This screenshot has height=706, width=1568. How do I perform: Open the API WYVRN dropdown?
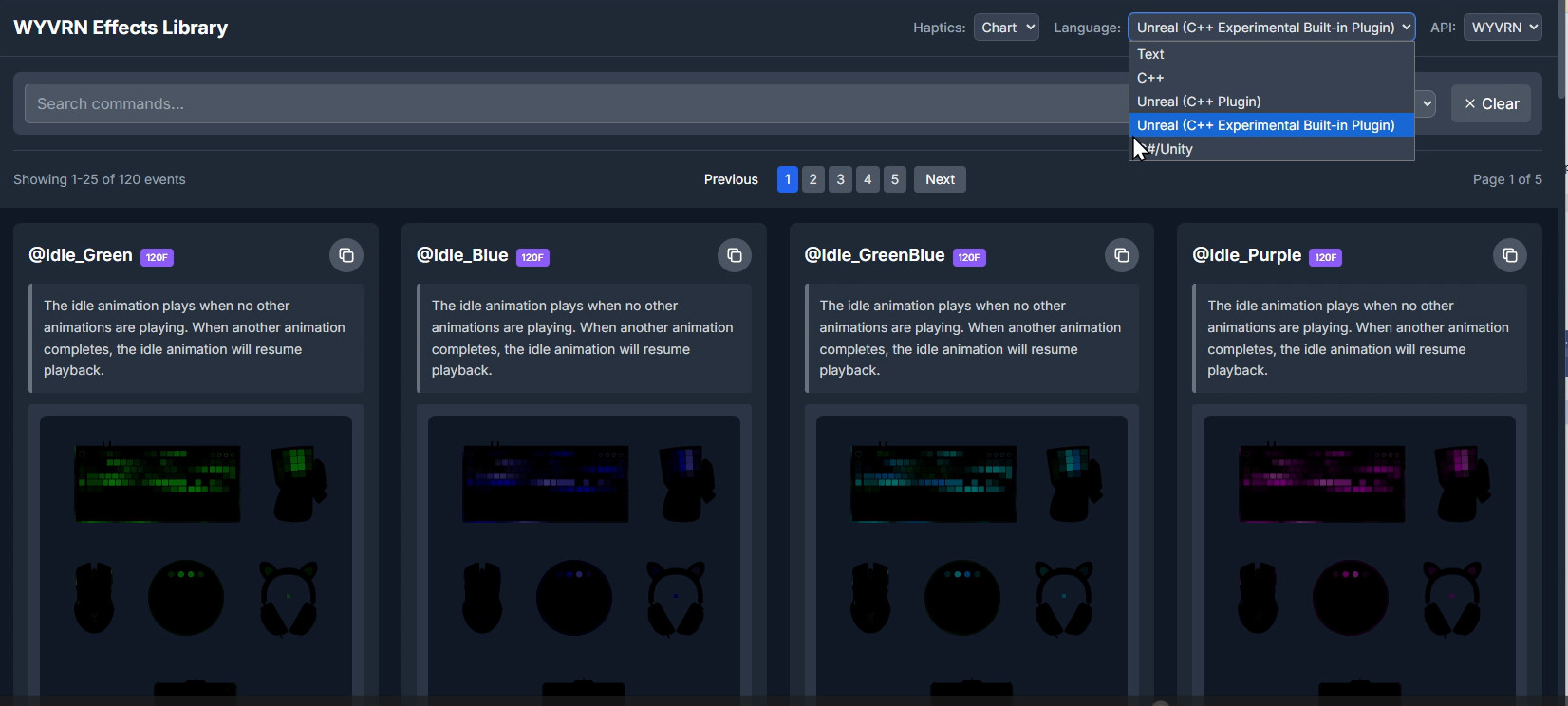pos(1503,28)
